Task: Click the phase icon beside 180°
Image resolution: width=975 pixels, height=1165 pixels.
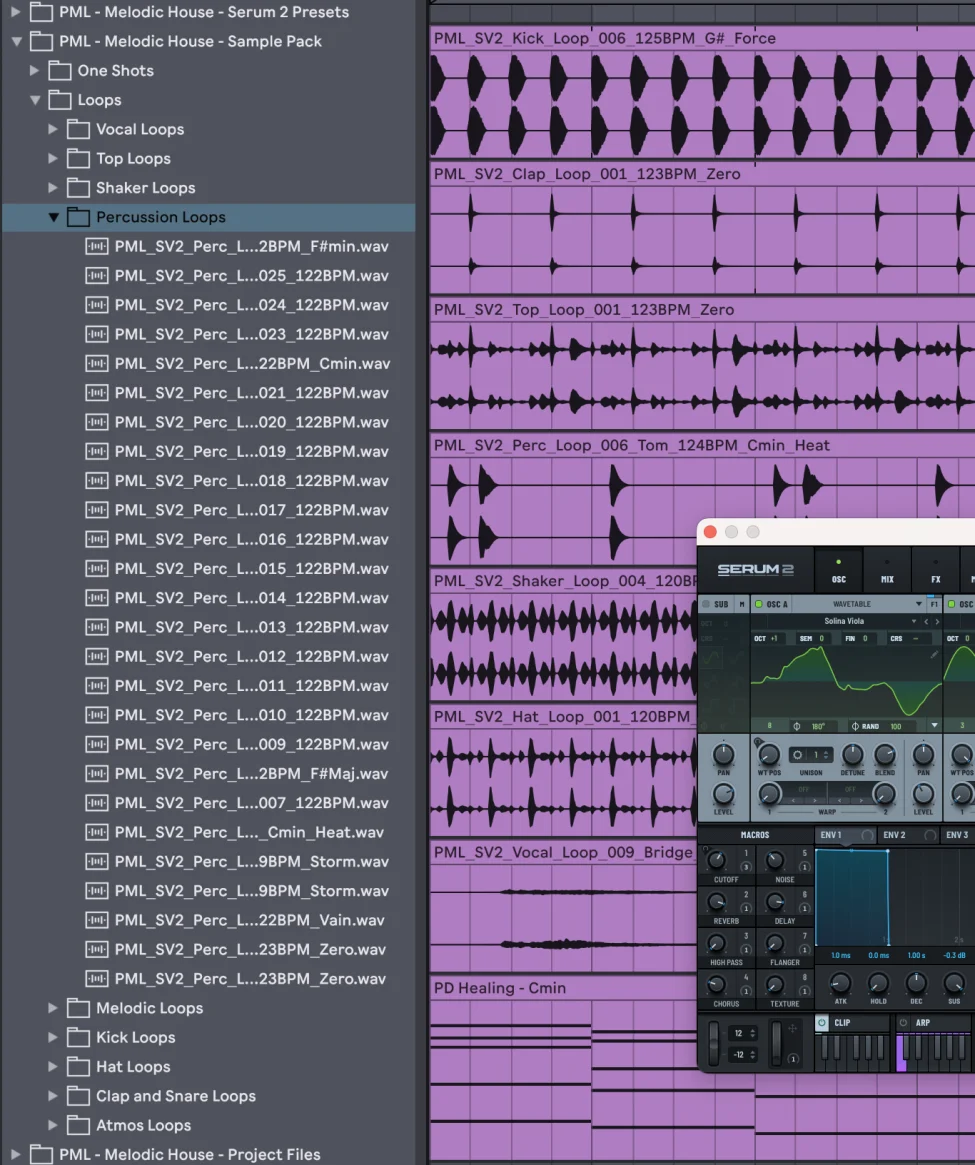Action: 797,726
